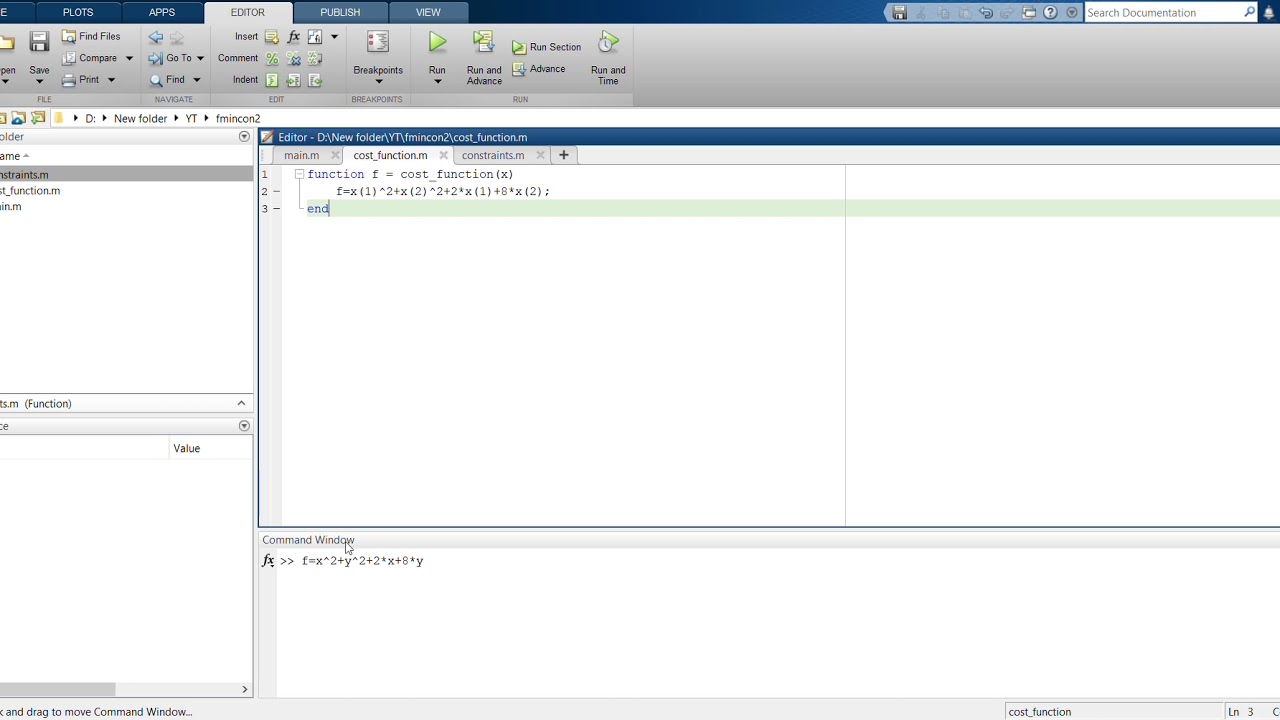Click the up one level folder icon

click(18, 118)
